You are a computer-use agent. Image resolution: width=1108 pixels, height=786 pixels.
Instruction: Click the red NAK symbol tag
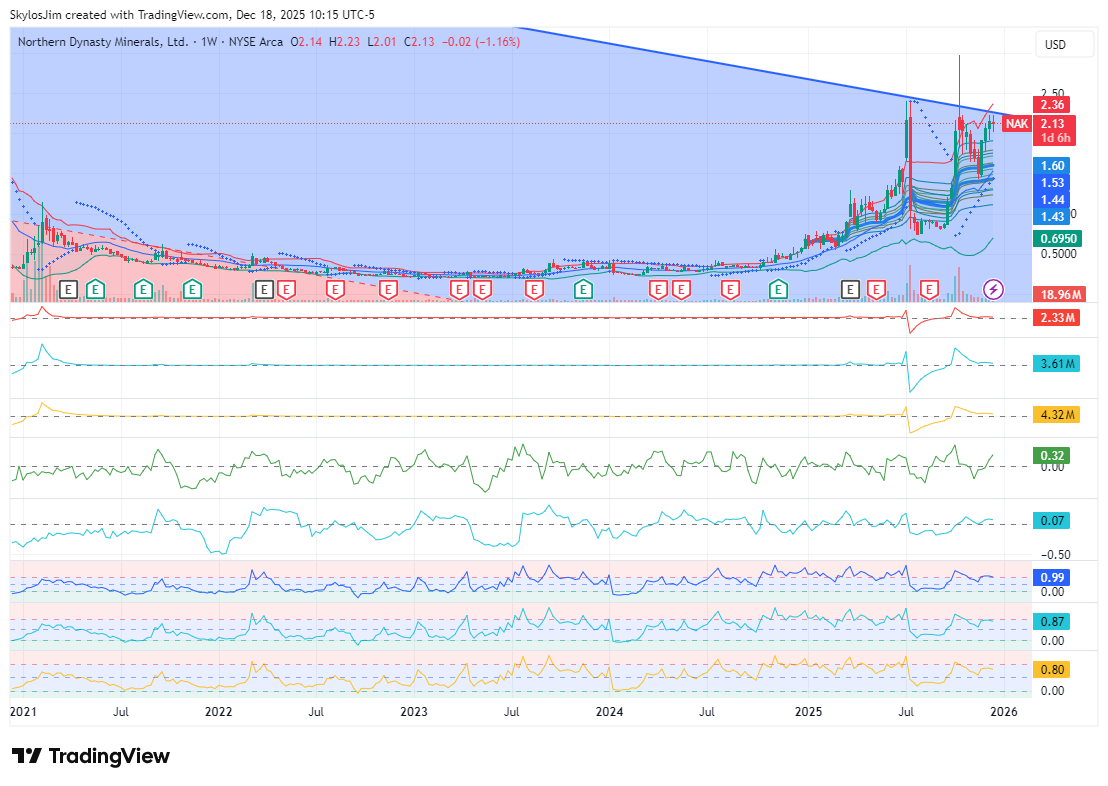(x=1017, y=124)
